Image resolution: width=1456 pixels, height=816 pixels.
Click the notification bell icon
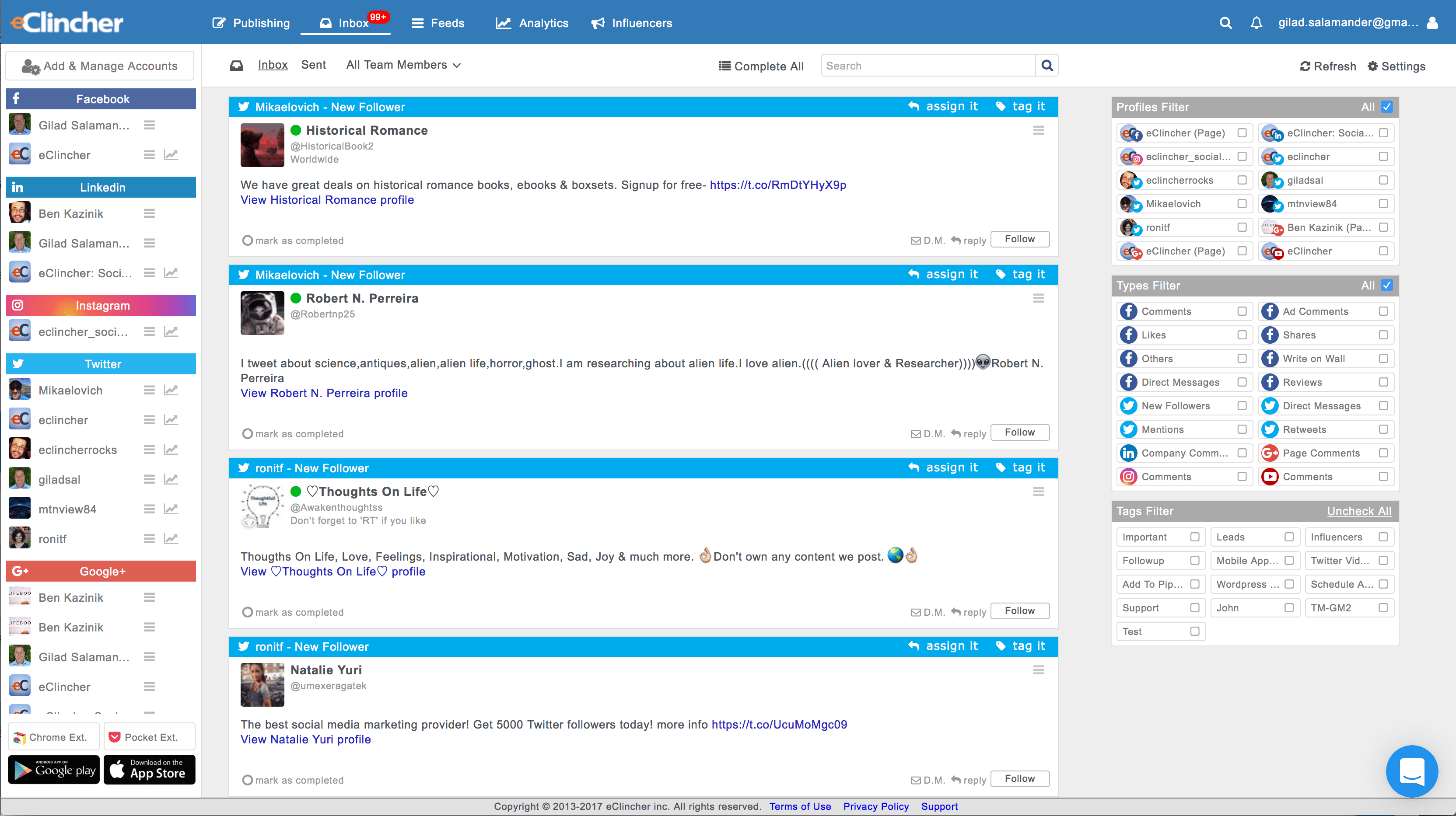click(x=1256, y=23)
